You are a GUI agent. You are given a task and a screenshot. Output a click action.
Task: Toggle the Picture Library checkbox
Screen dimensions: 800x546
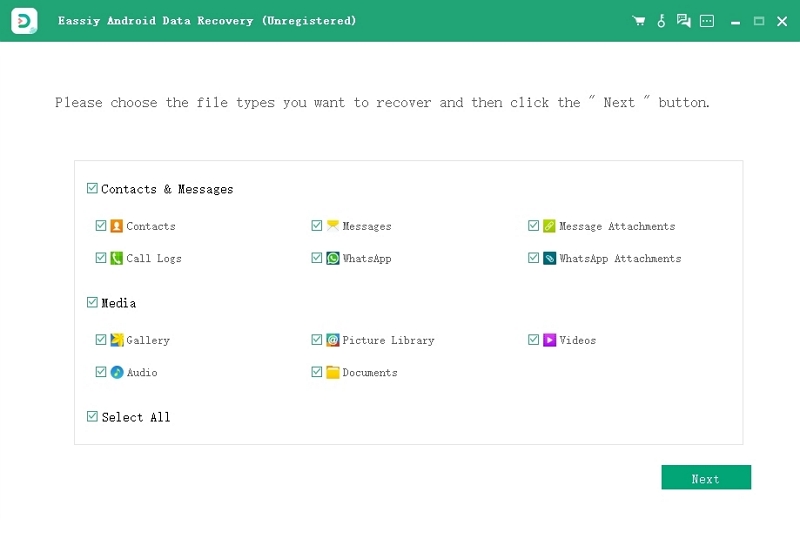pyautogui.click(x=317, y=340)
